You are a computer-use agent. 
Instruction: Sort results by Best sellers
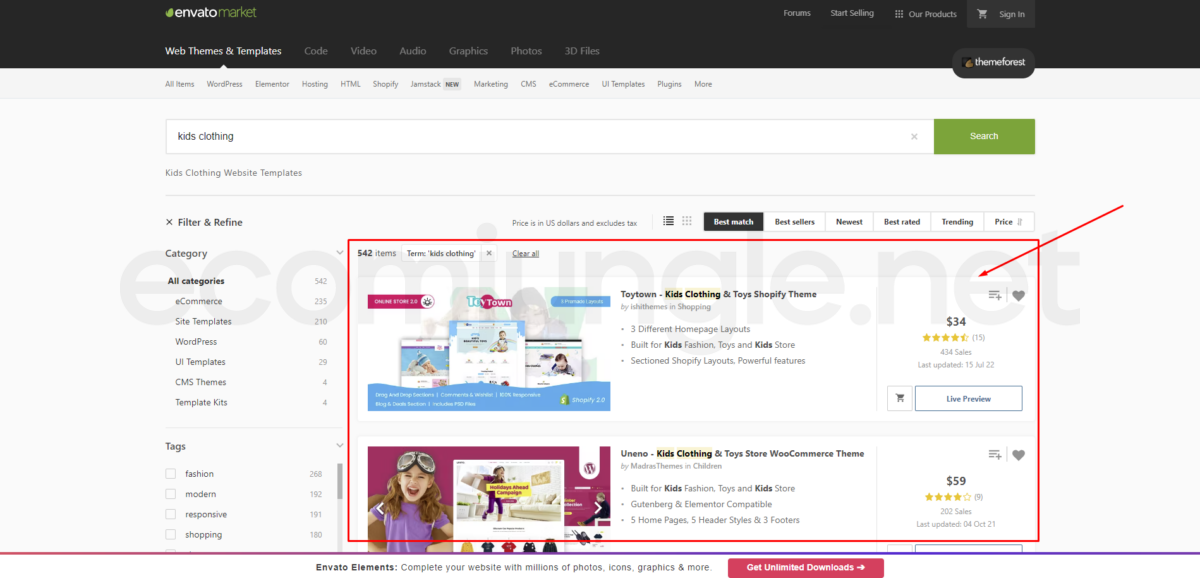click(x=794, y=222)
